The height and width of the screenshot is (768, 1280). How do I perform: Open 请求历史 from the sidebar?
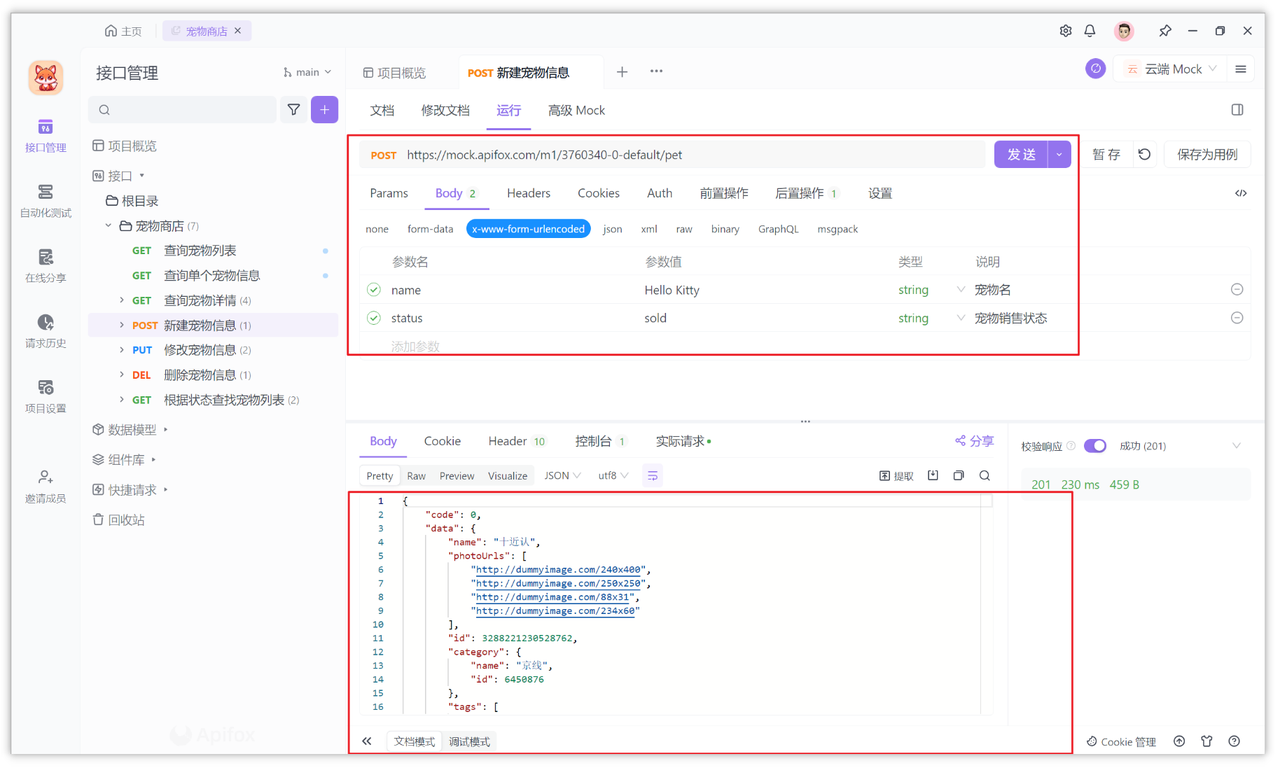pyautogui.click(x=45, y=331)
